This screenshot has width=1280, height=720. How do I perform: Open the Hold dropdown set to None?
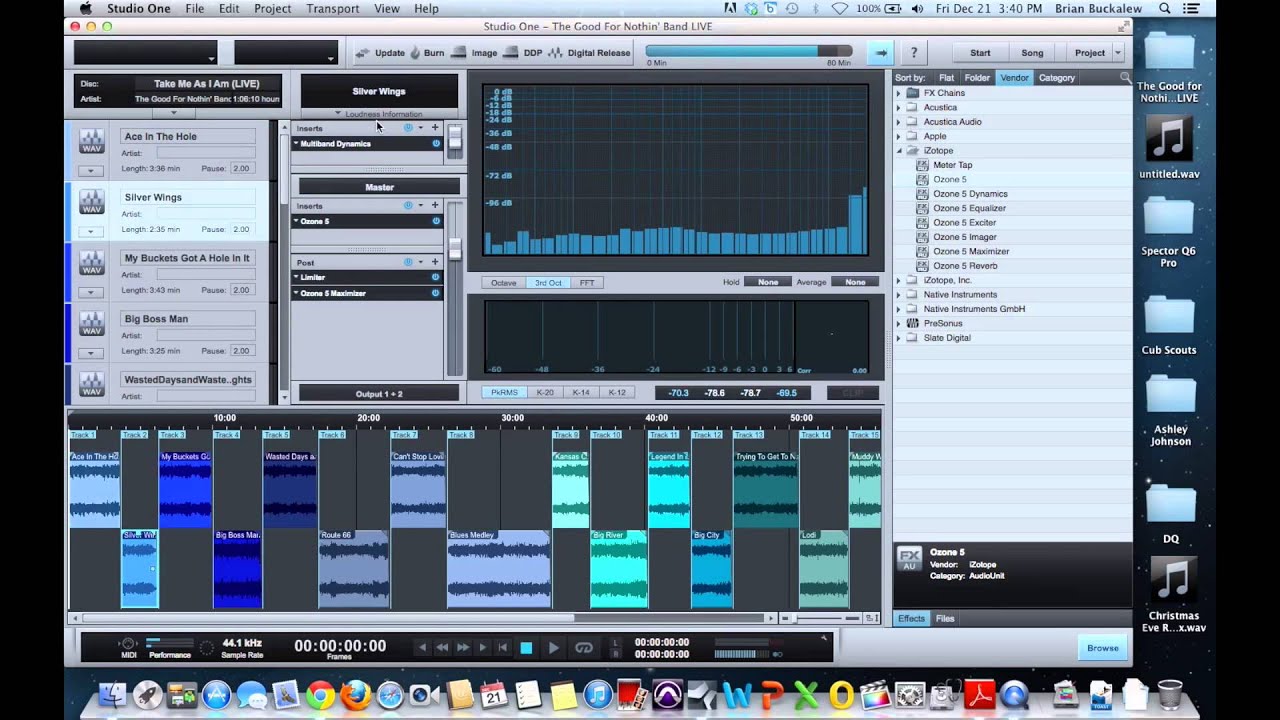(768, 282)
